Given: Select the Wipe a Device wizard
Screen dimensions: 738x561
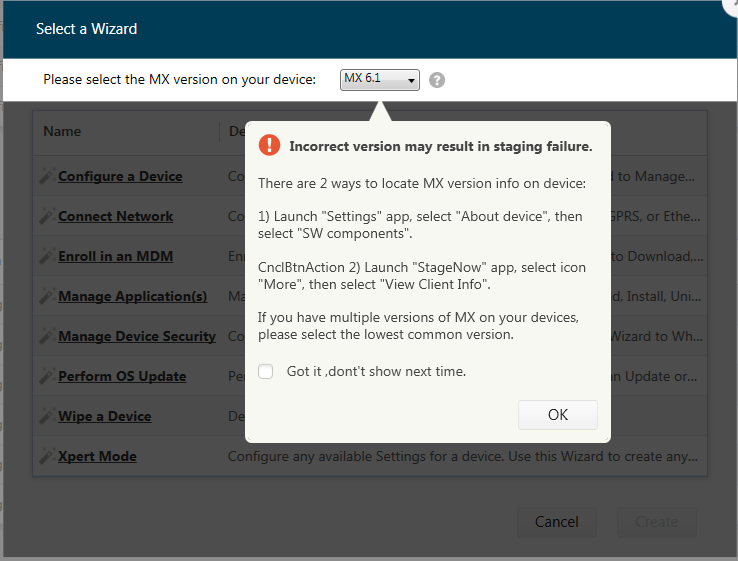Looking at the screenshot, I should (x=104, y=416).
